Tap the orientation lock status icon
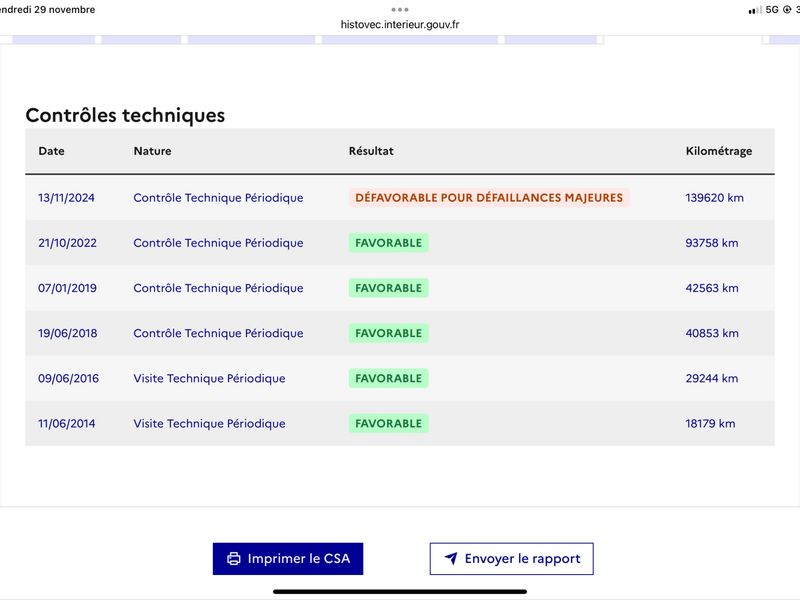The image size is (800, 600). [787, 10]
